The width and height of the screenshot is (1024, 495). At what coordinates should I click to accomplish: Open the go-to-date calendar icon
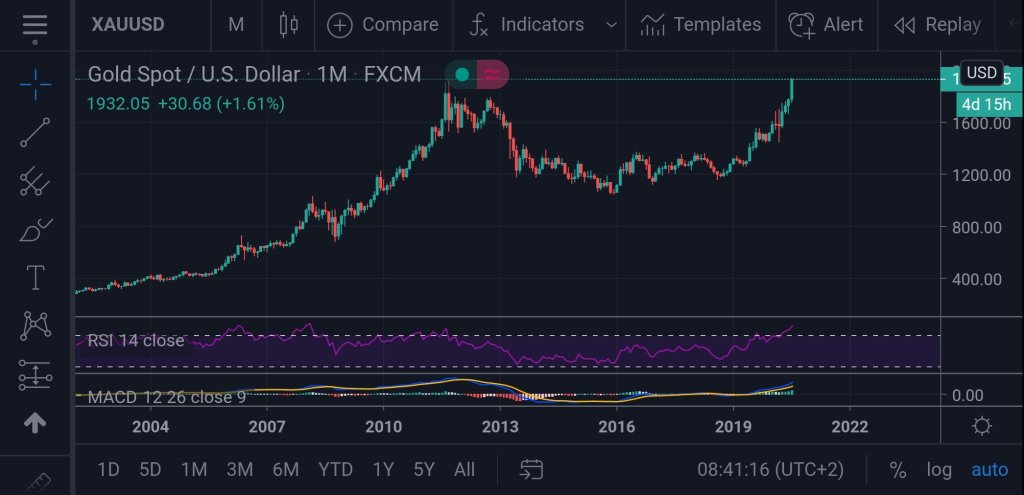[531, 469]
